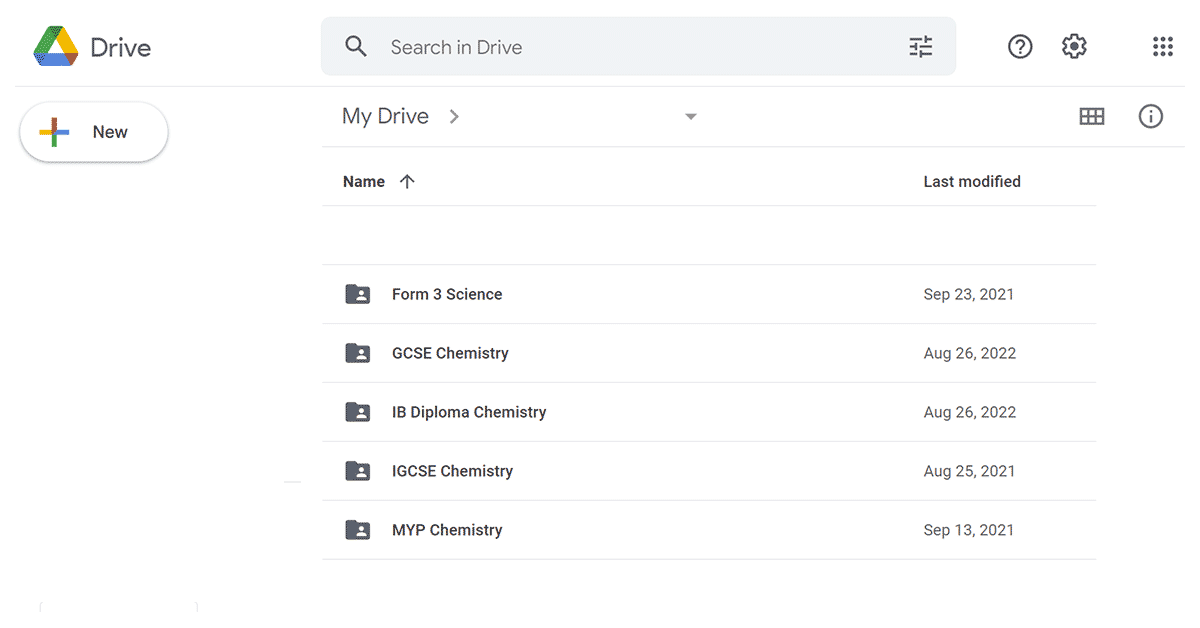Click the shared folder icon beside GCSE Chemistry
The image size is (1200, 628).
357,353
